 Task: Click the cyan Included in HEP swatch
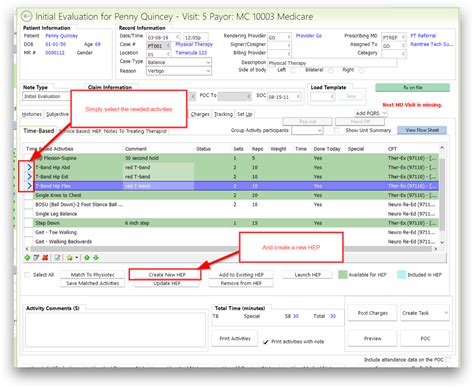(401, 275)
